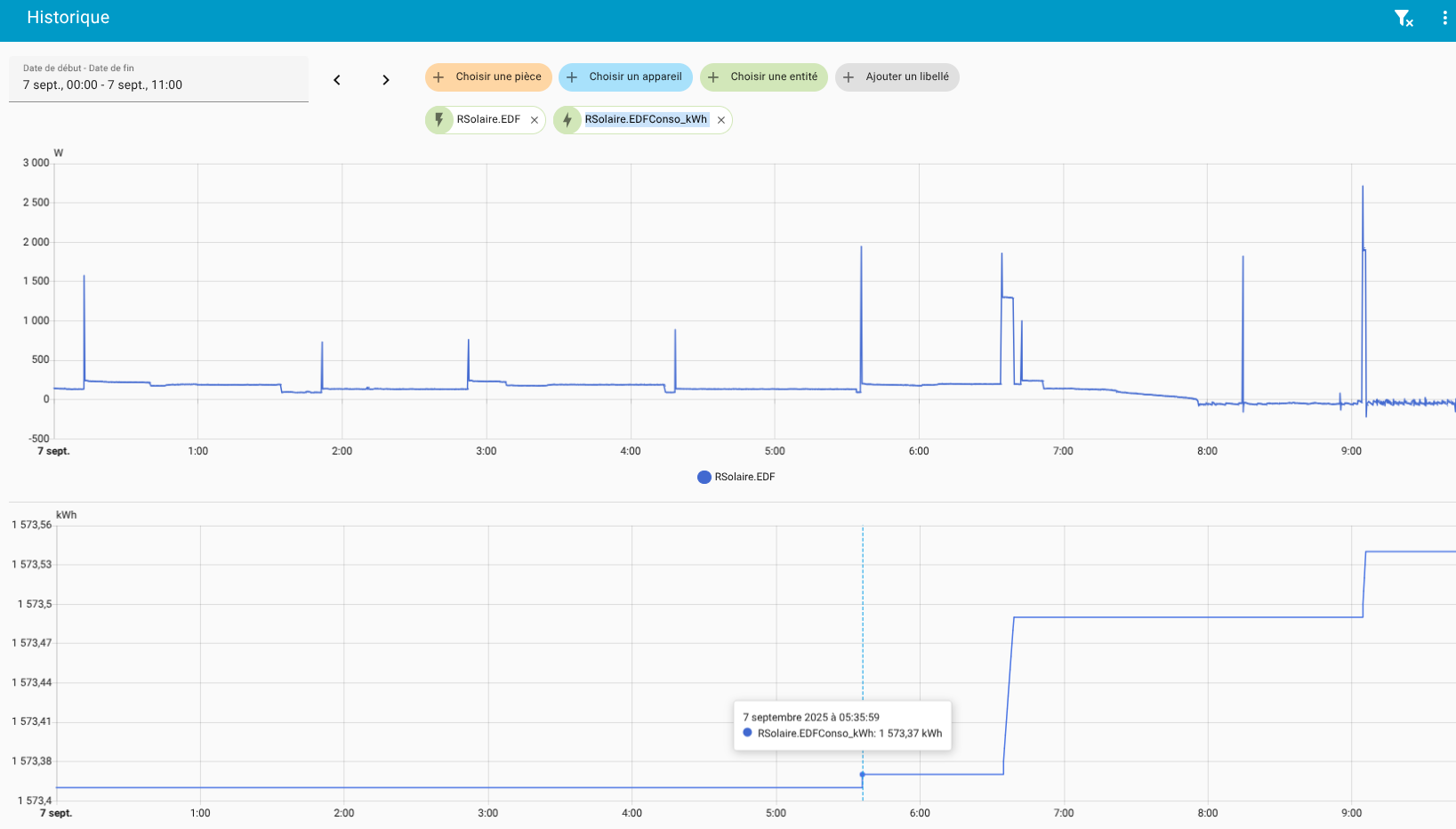Click the RSolaire.EDF legend color dot
The image size is (1456, 829).
click(x=704, y=477)
